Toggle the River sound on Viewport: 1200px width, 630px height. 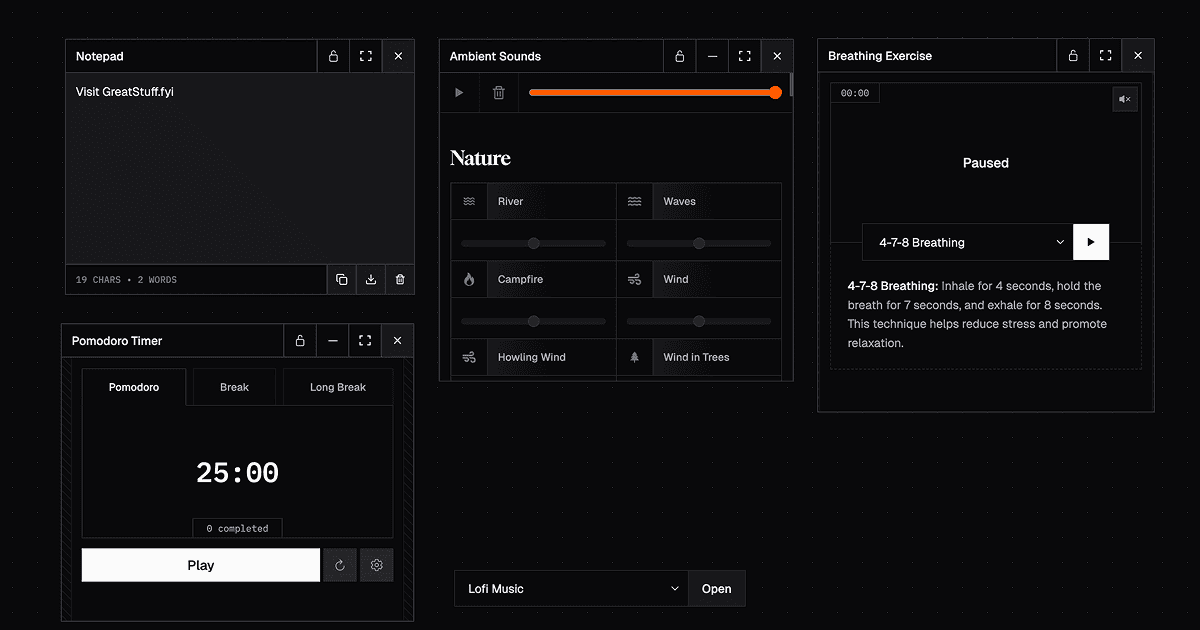(534, 201)
